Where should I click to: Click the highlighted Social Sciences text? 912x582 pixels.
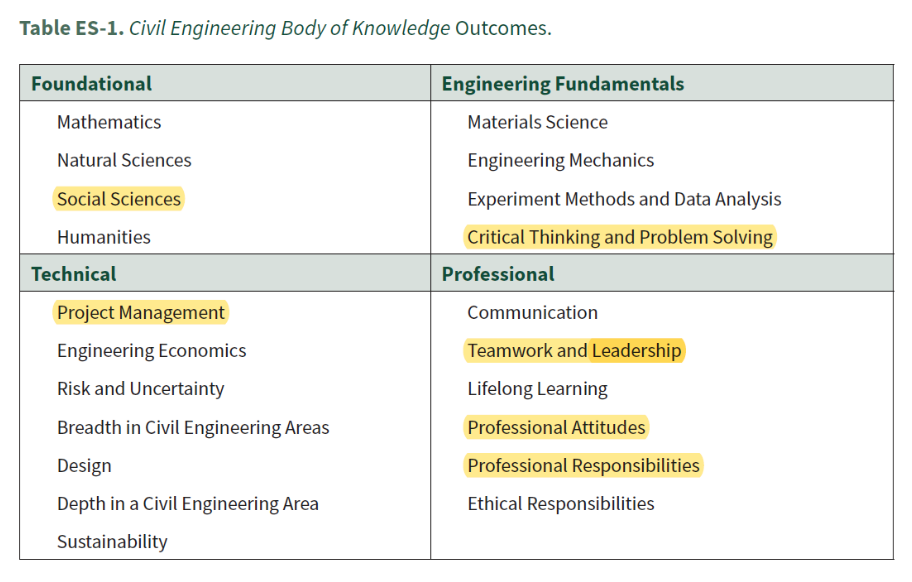[119, 199]
